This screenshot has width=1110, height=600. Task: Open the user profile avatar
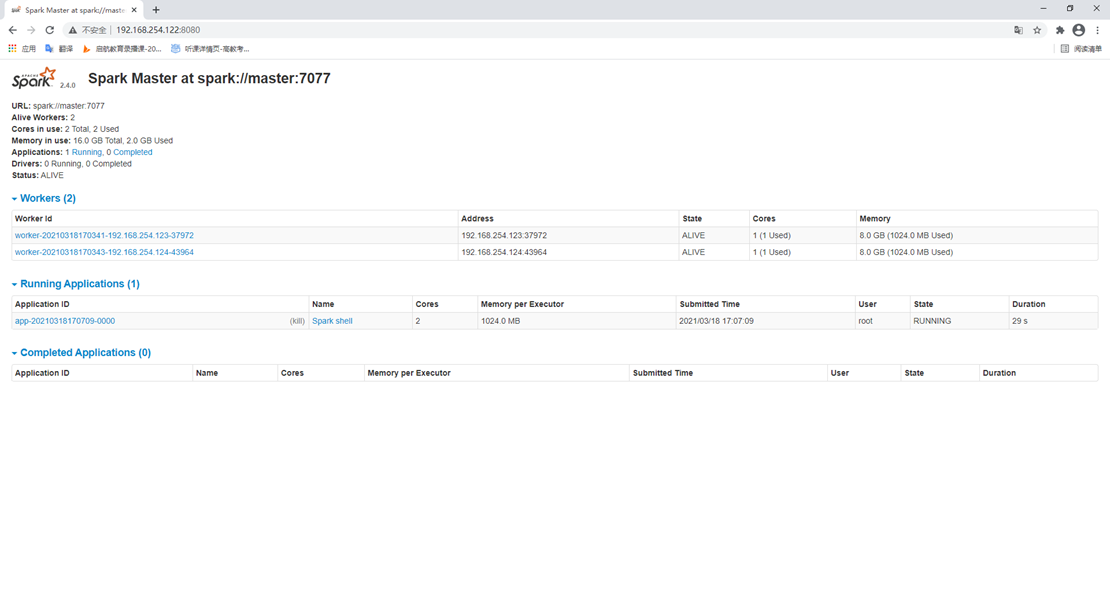click(x=1079, y=30)
